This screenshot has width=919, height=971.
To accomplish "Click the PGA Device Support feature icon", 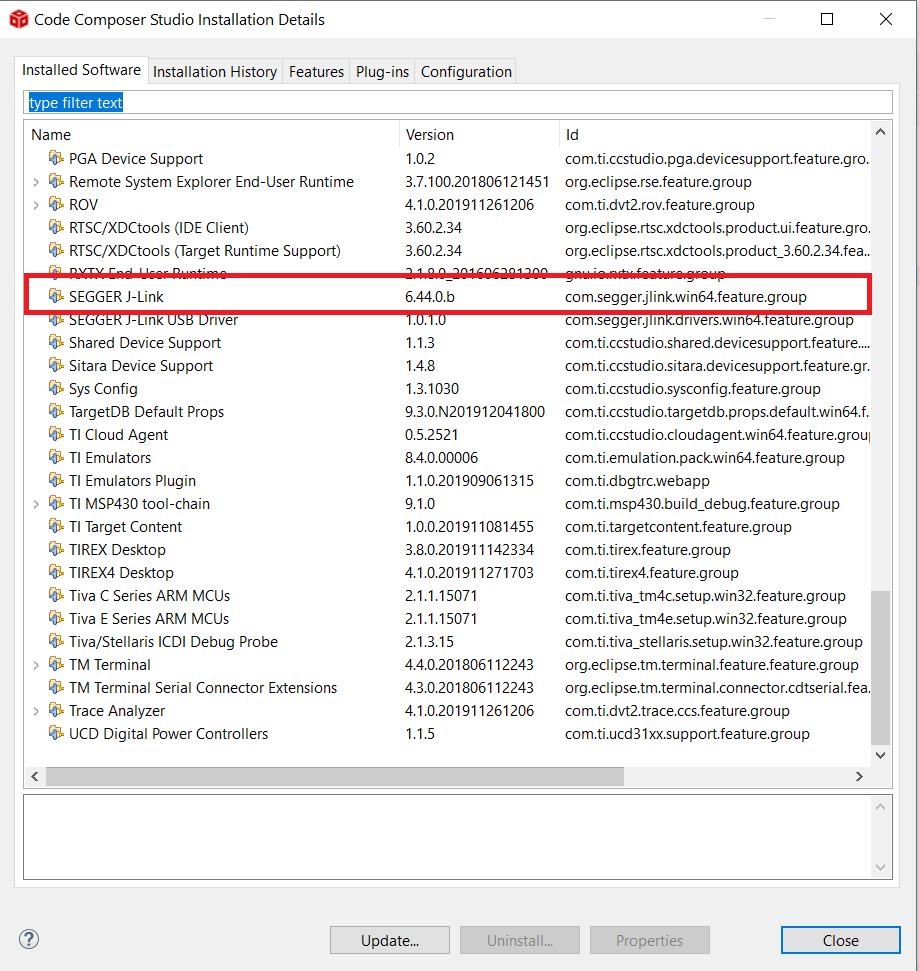I will [x=56, y=158].
